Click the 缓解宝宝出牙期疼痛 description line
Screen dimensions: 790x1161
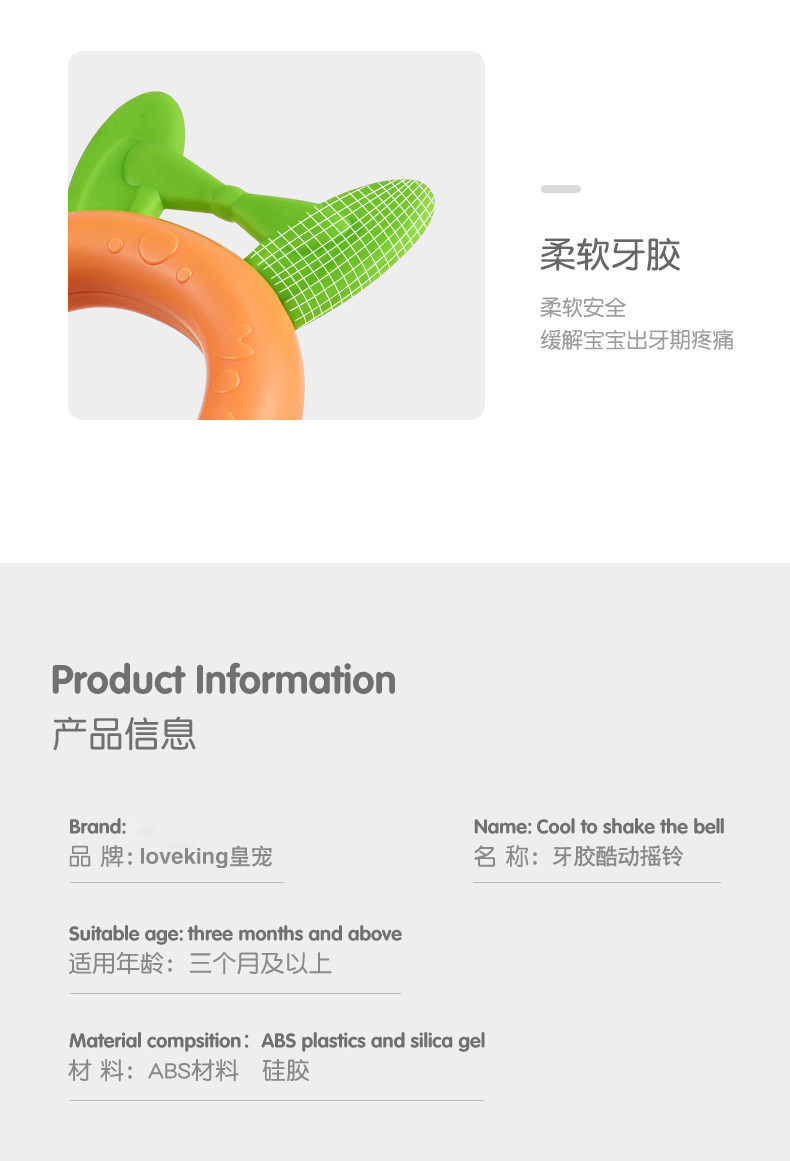pyautogui.click(x=637, y=340)
